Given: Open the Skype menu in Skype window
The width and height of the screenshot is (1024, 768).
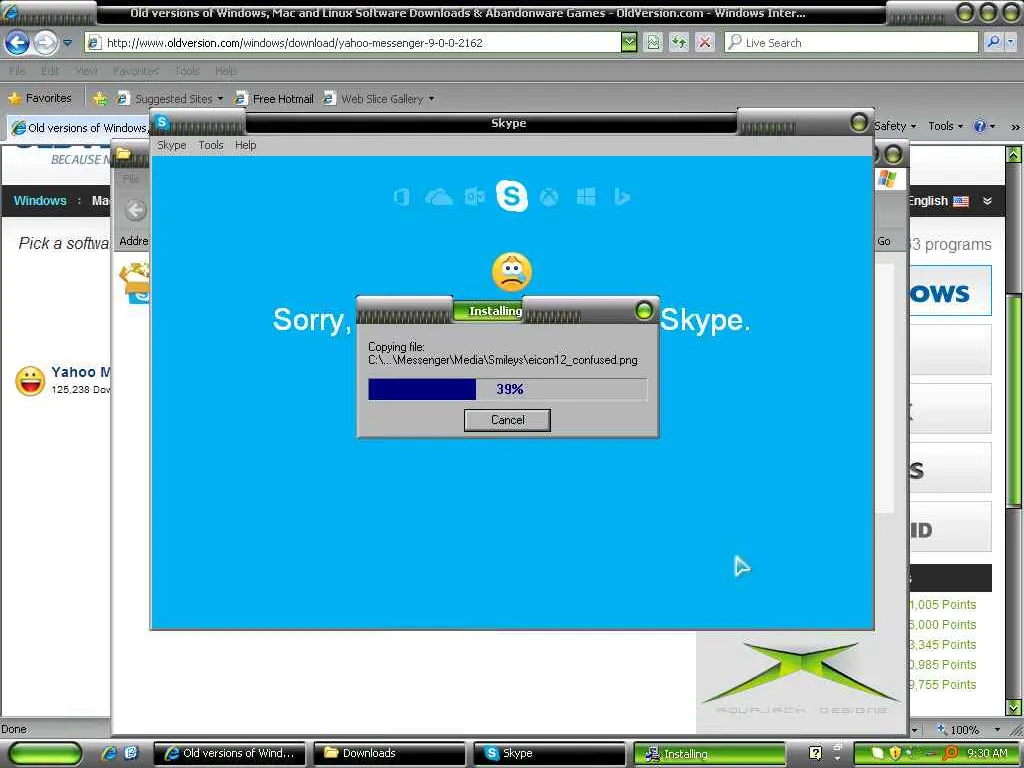Looking at the screenshot, I should [x=172, y=145].
